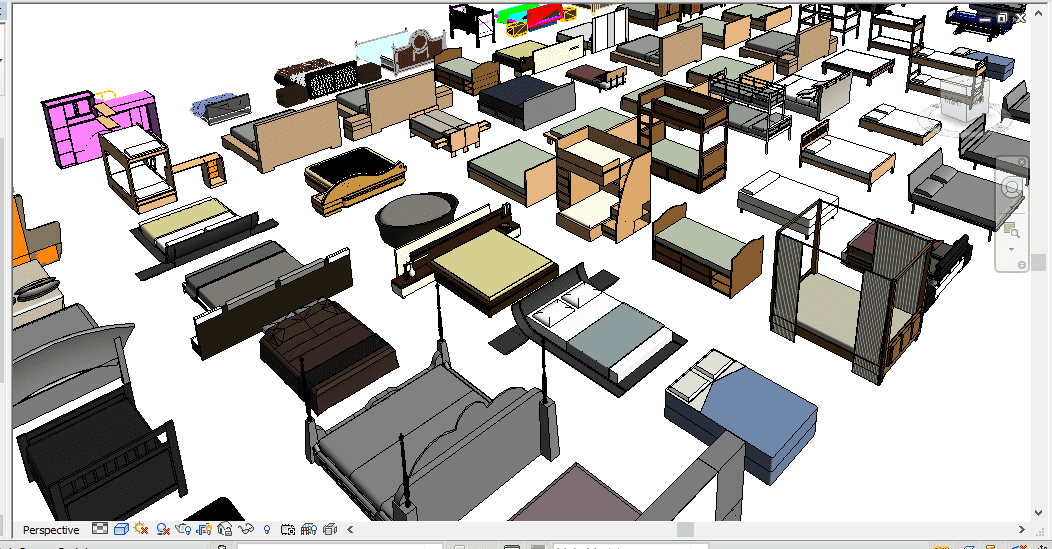
Task: Toggle the Sun Path setting
Action: (x=142, y=529)
